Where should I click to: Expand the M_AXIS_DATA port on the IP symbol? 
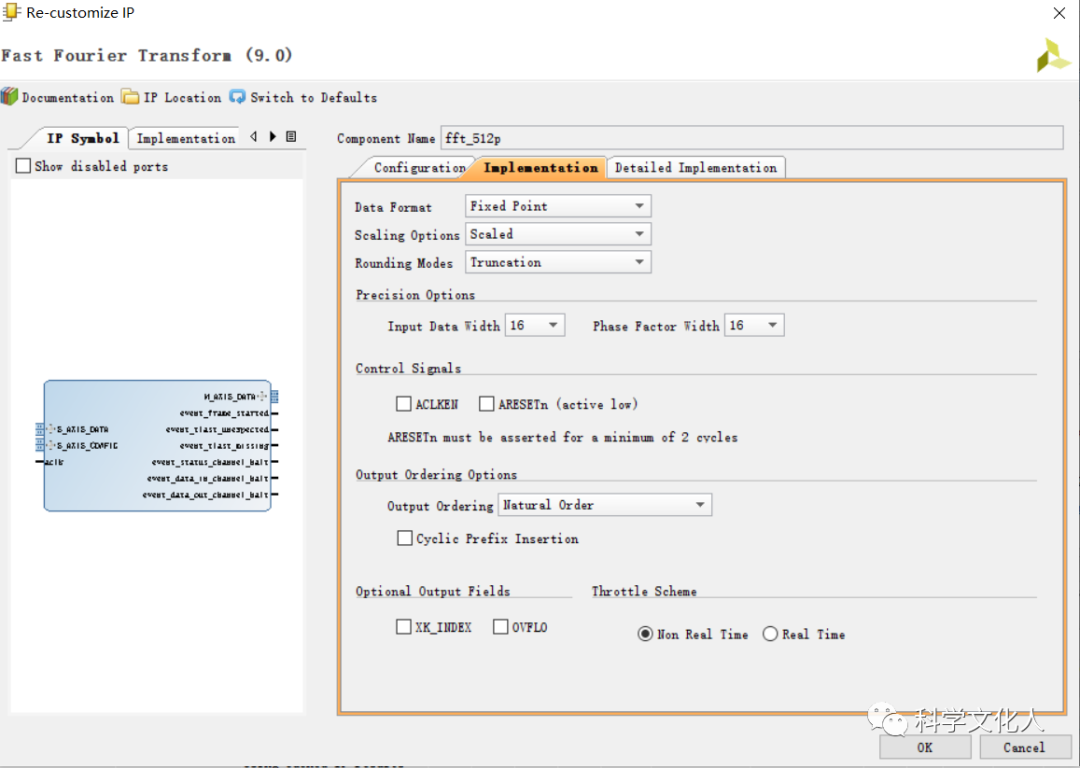tap(264, 397)
